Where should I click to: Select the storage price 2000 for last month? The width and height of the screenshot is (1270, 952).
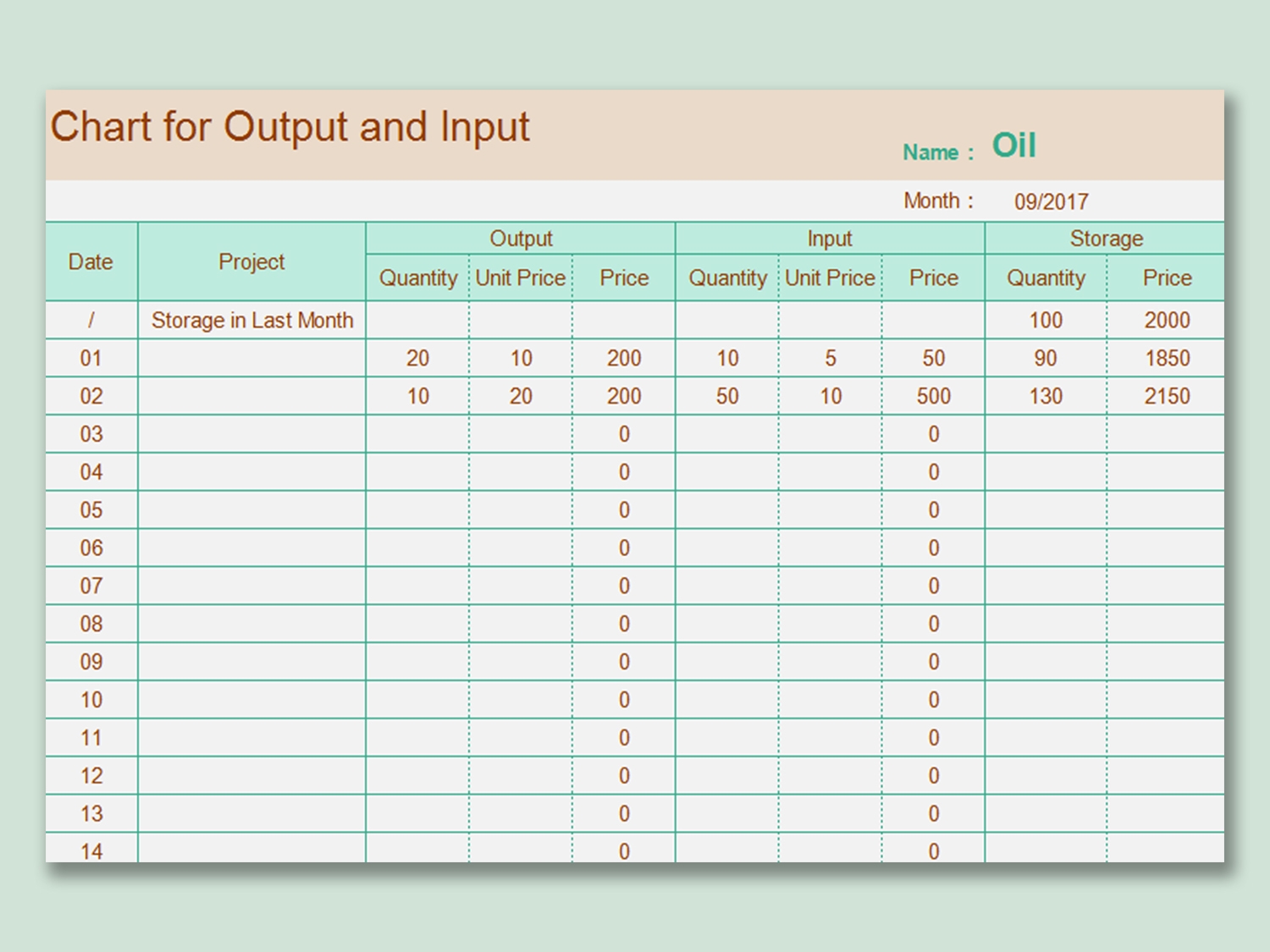(1168, 320)
